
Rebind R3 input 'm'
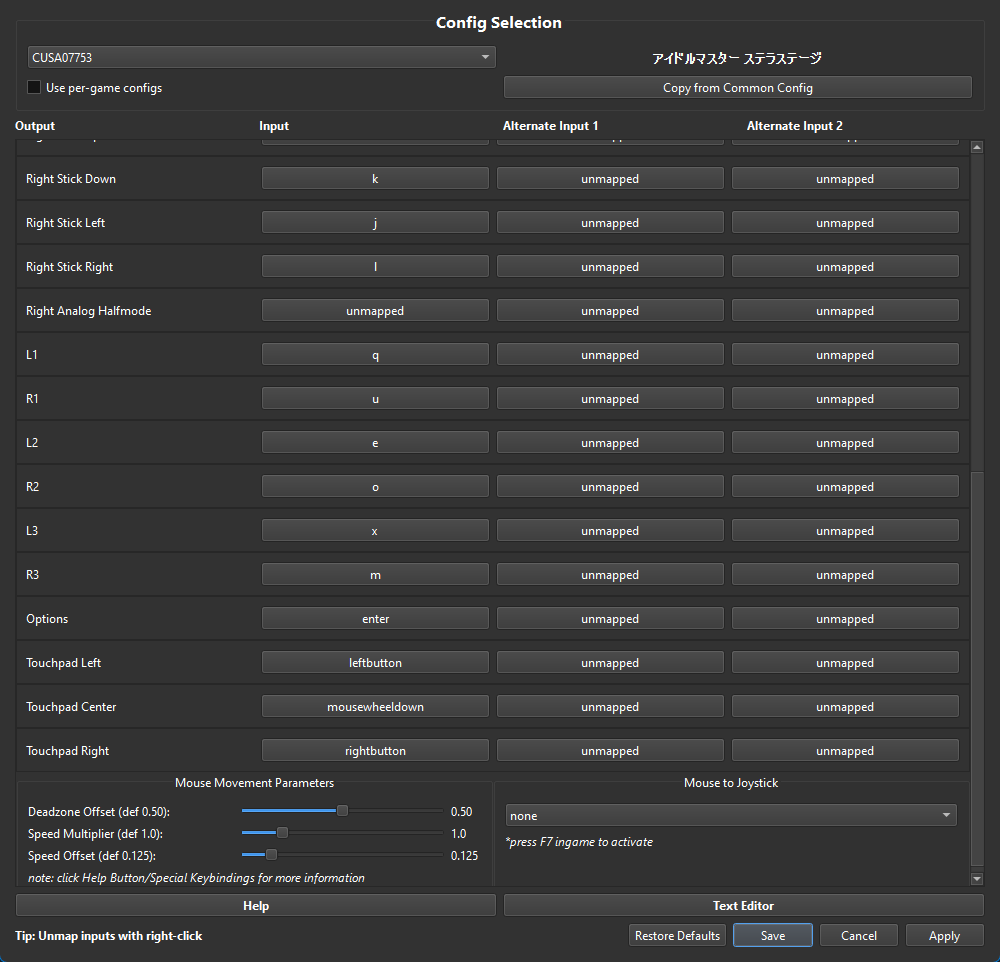tap(375, 575)
